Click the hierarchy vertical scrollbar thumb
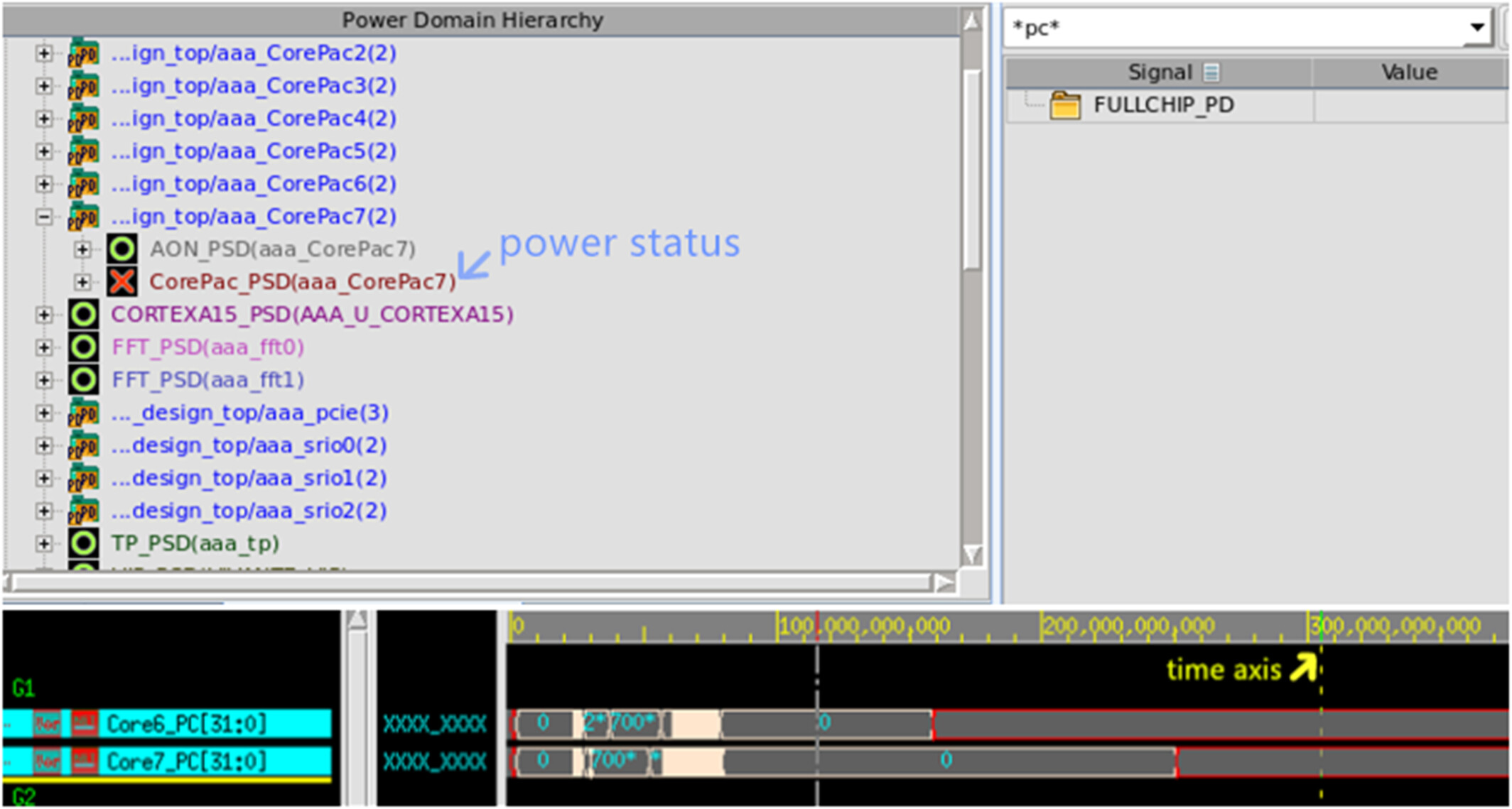Viewport: 1512px width, 809px height. (972, 169)
